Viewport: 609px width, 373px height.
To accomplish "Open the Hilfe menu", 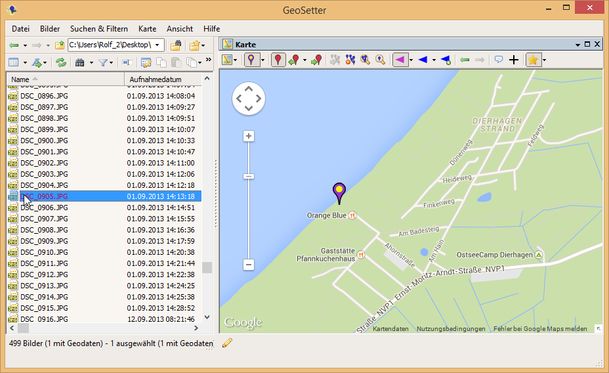I will [x=212, y=29].
